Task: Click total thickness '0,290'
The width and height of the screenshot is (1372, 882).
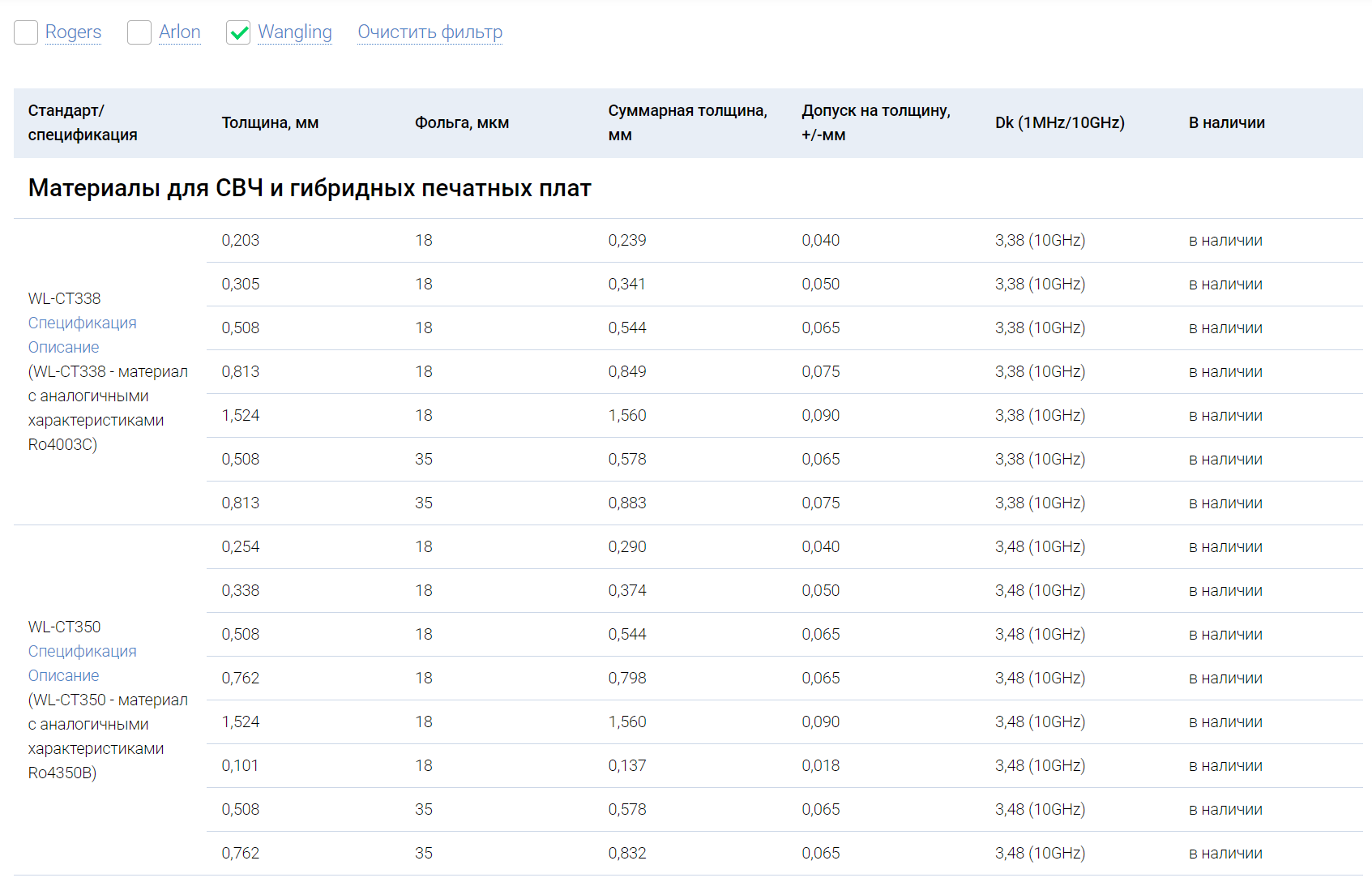Action: click(627, 546)
